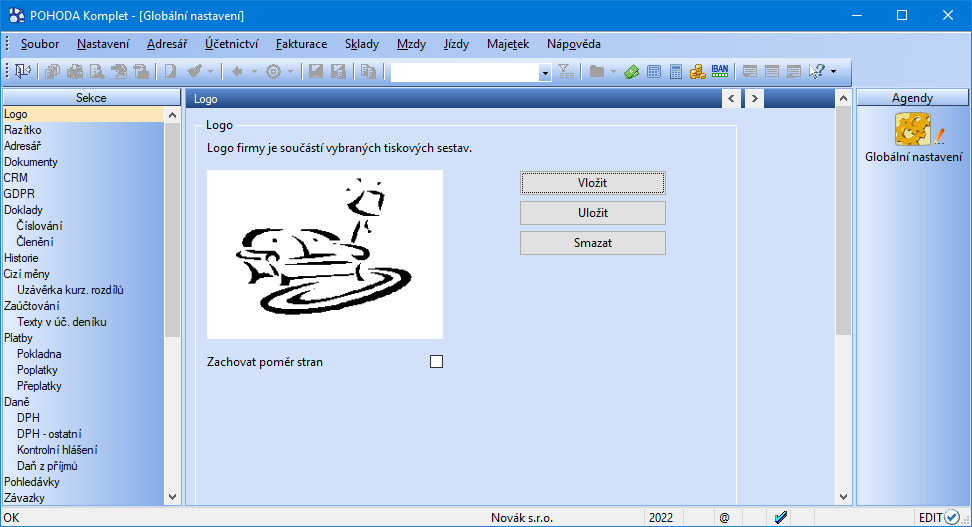Open Globální nastavení agenda icon in Agendy

914,130
